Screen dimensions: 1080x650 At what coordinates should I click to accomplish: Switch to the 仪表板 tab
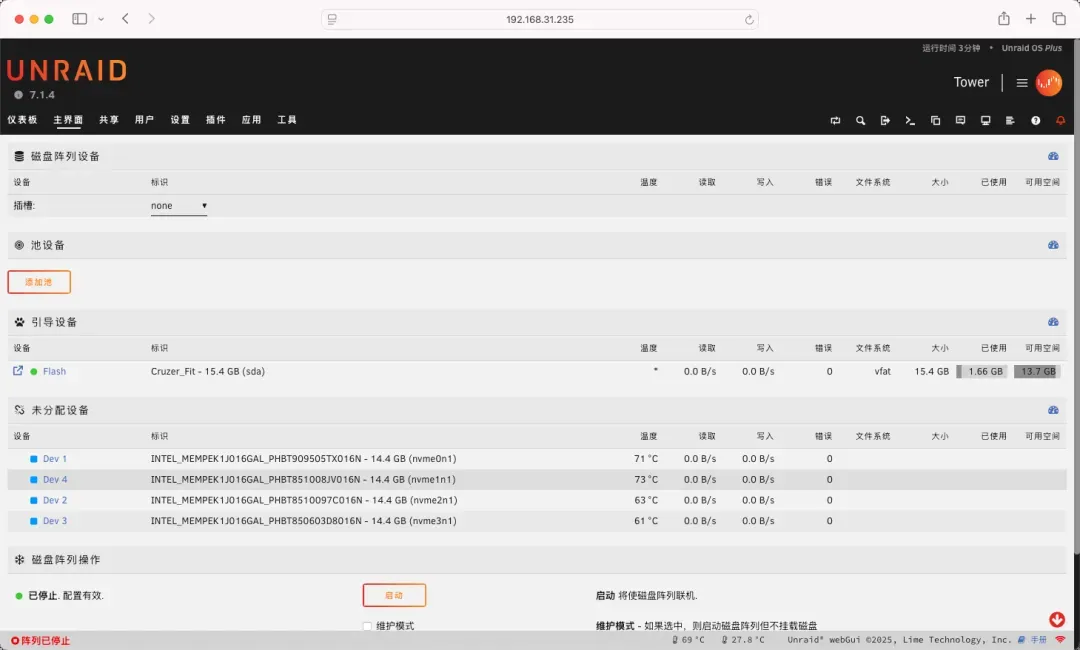pyautogui.click(x=22, y=120)
